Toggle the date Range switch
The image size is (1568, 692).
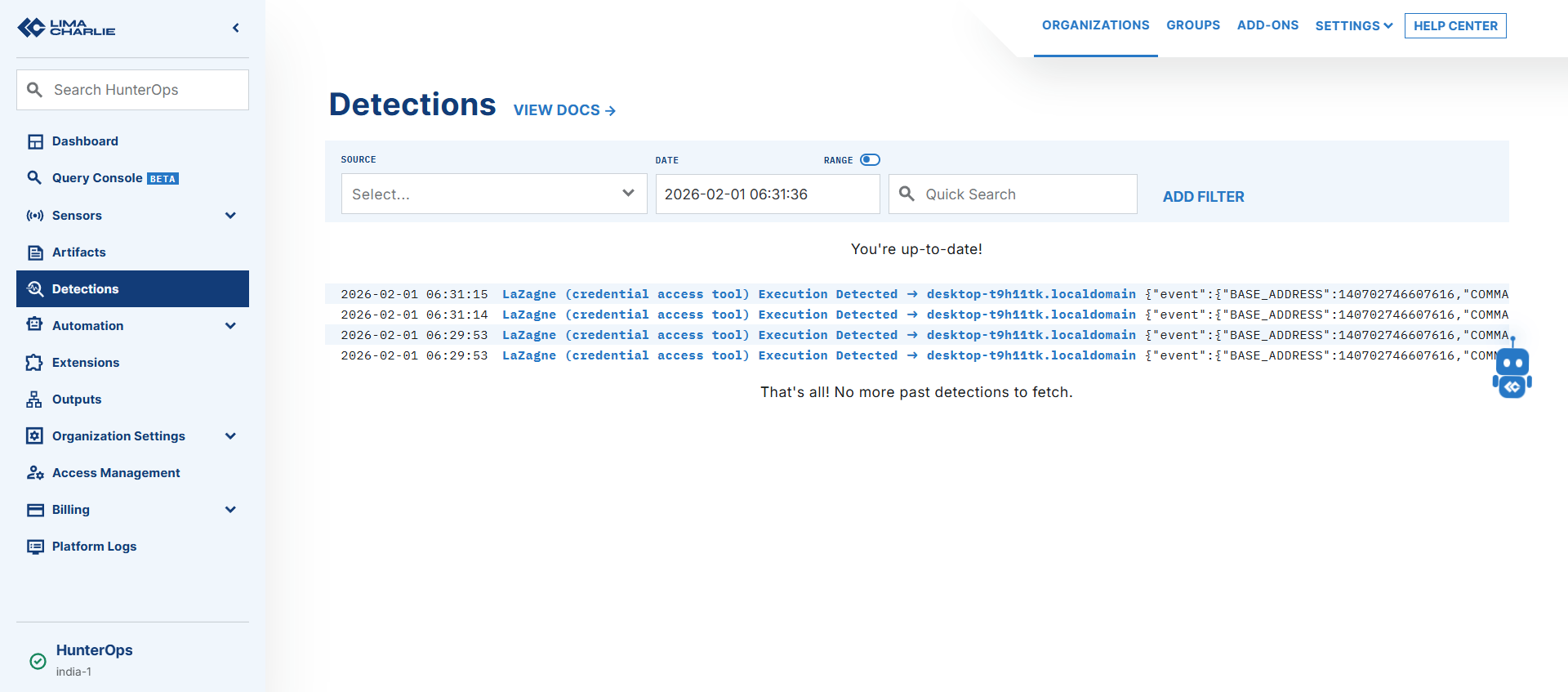870,160
